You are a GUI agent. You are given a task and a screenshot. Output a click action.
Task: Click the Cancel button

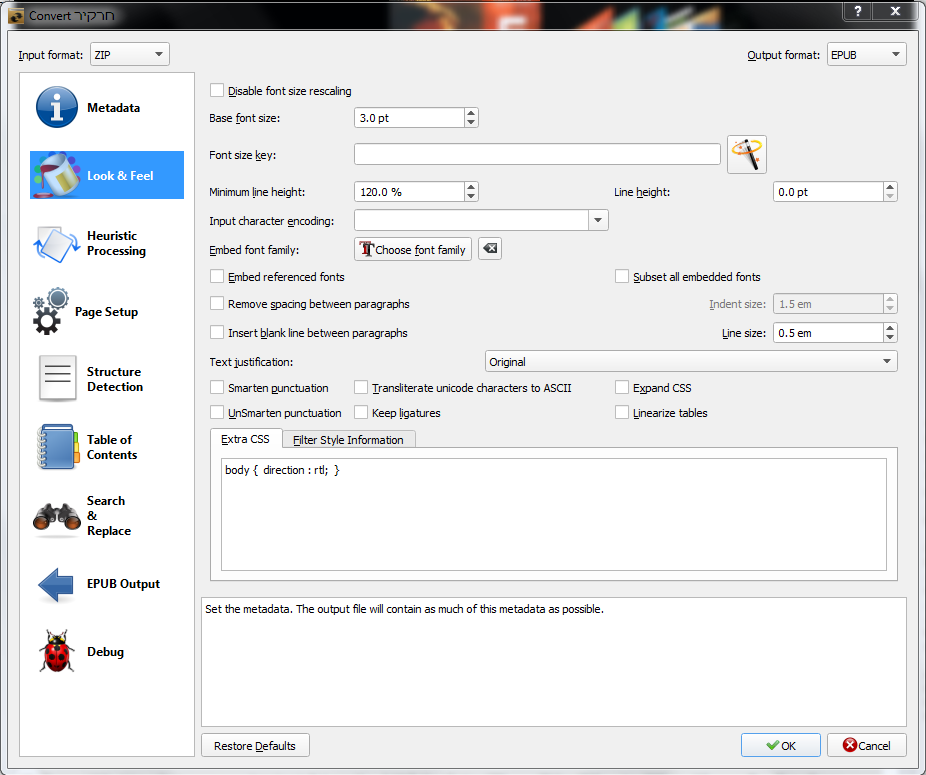(866, 745)
